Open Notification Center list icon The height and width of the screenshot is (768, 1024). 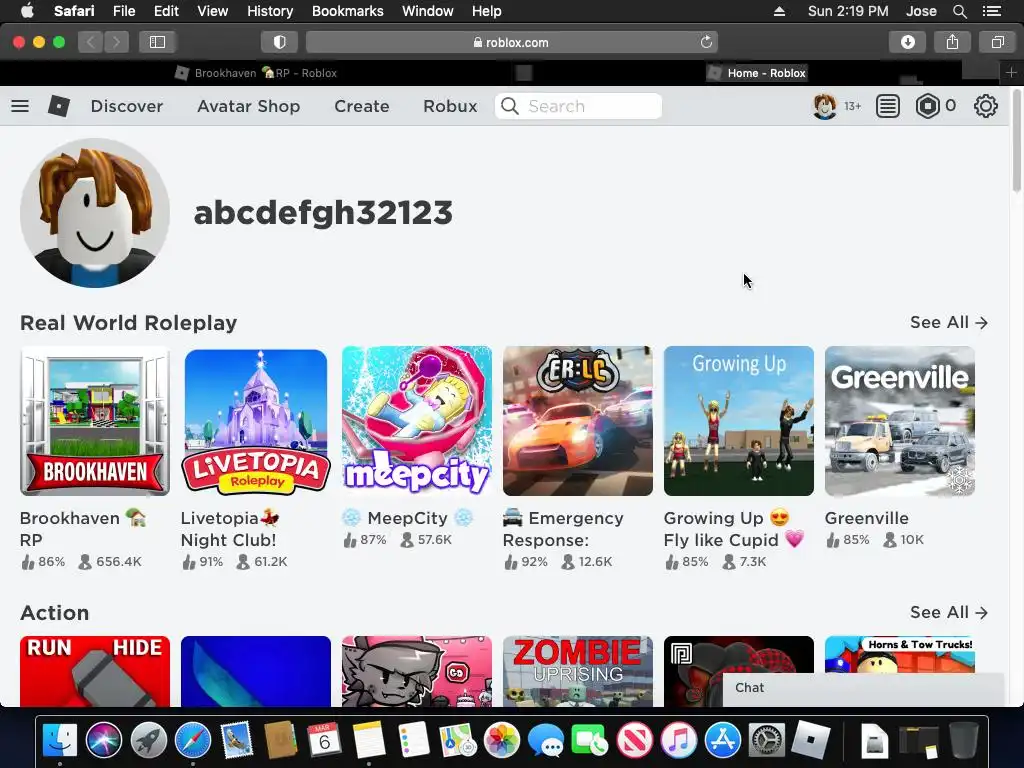point(991,11)
